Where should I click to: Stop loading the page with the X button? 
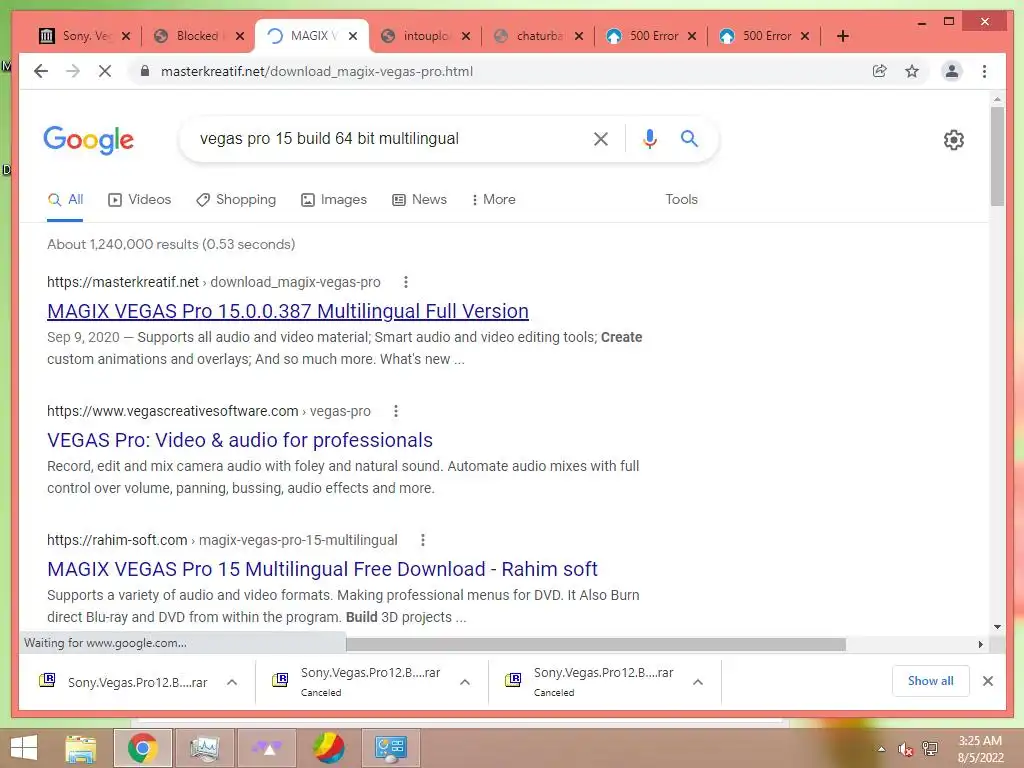(104, 71)
